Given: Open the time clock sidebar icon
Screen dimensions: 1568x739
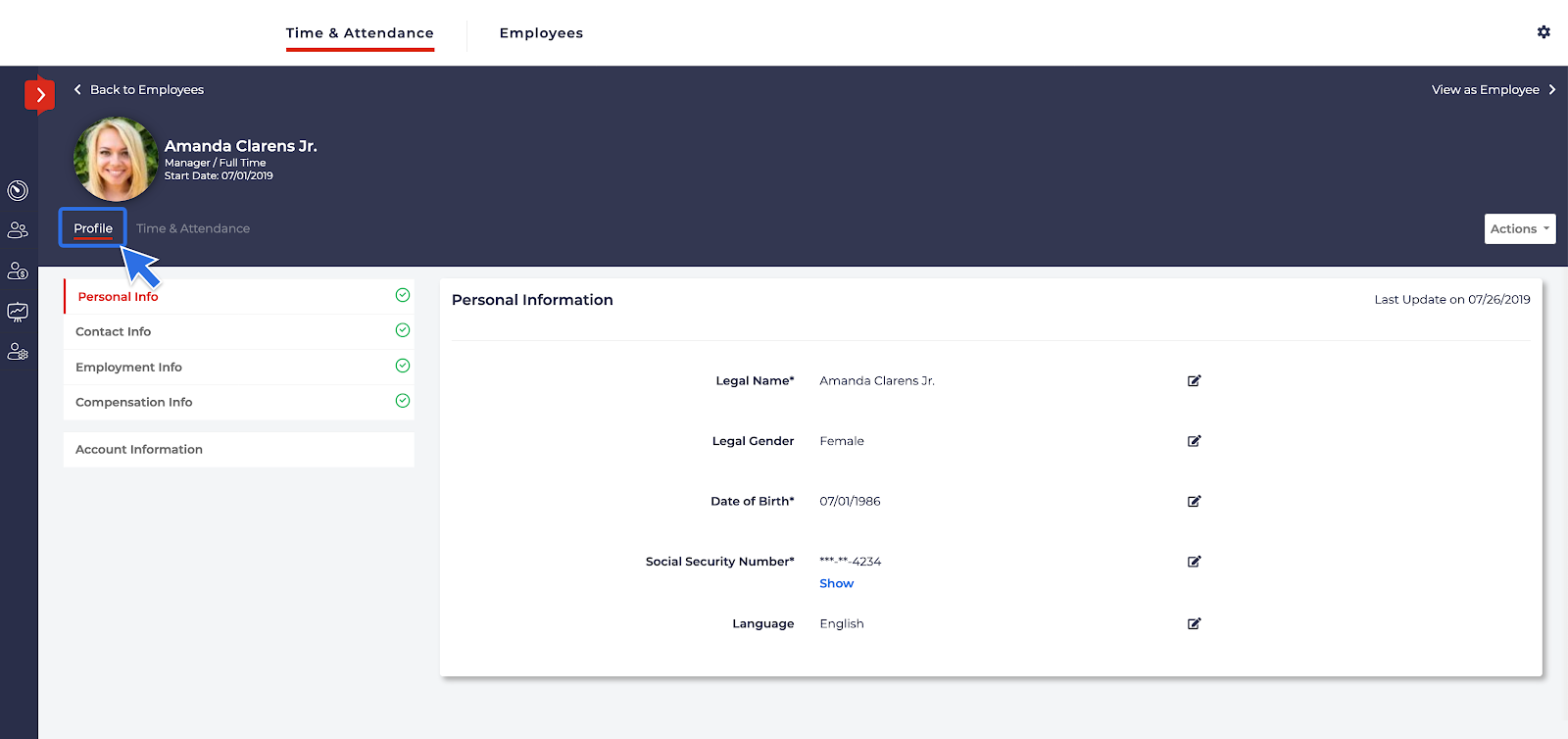Looking at the screenshot, I should tap(18, 190).
